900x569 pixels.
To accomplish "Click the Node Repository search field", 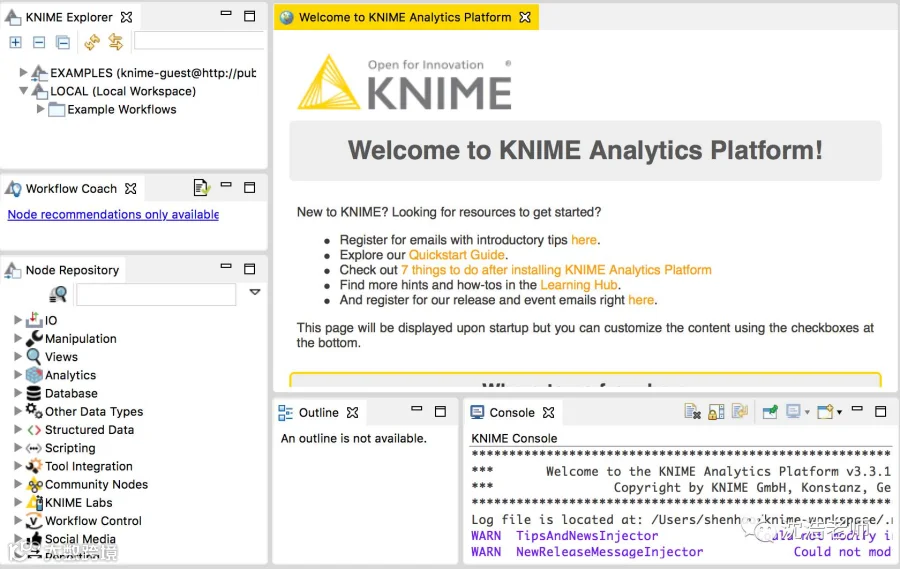I will (x=156, y=294).
